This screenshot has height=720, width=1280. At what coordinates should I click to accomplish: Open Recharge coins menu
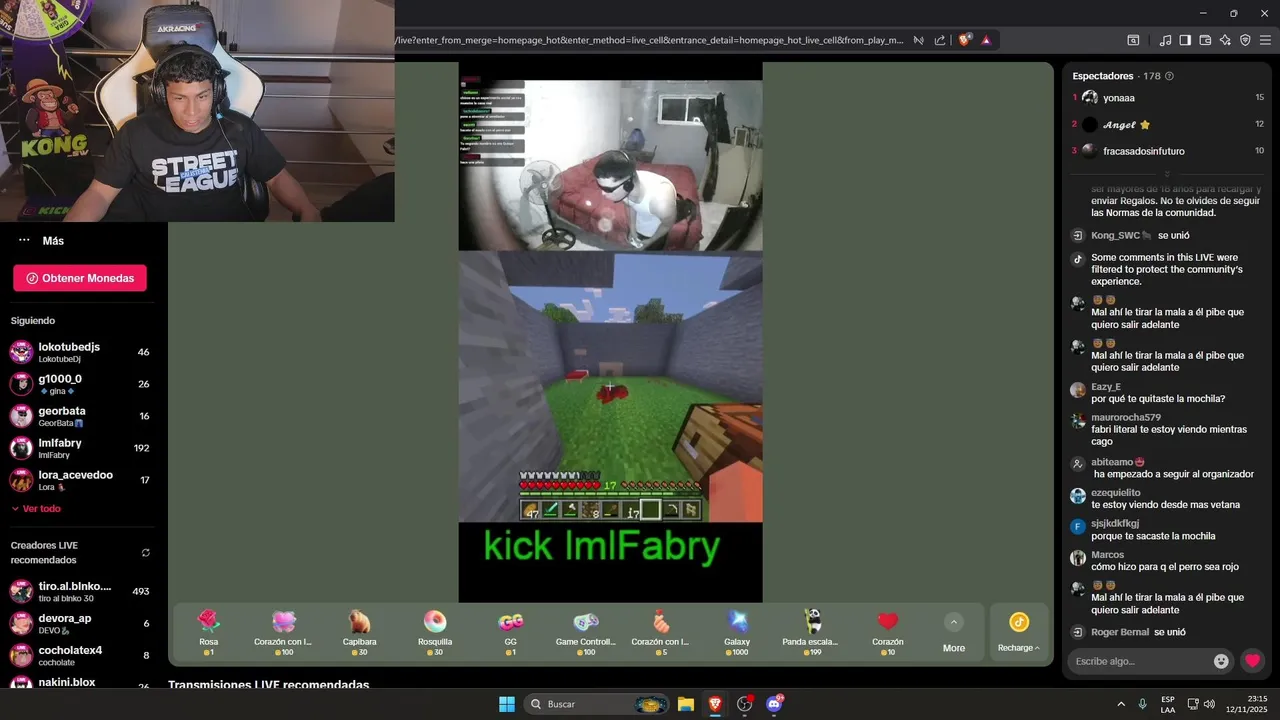pyautogui.click(x=1019, y=632)
